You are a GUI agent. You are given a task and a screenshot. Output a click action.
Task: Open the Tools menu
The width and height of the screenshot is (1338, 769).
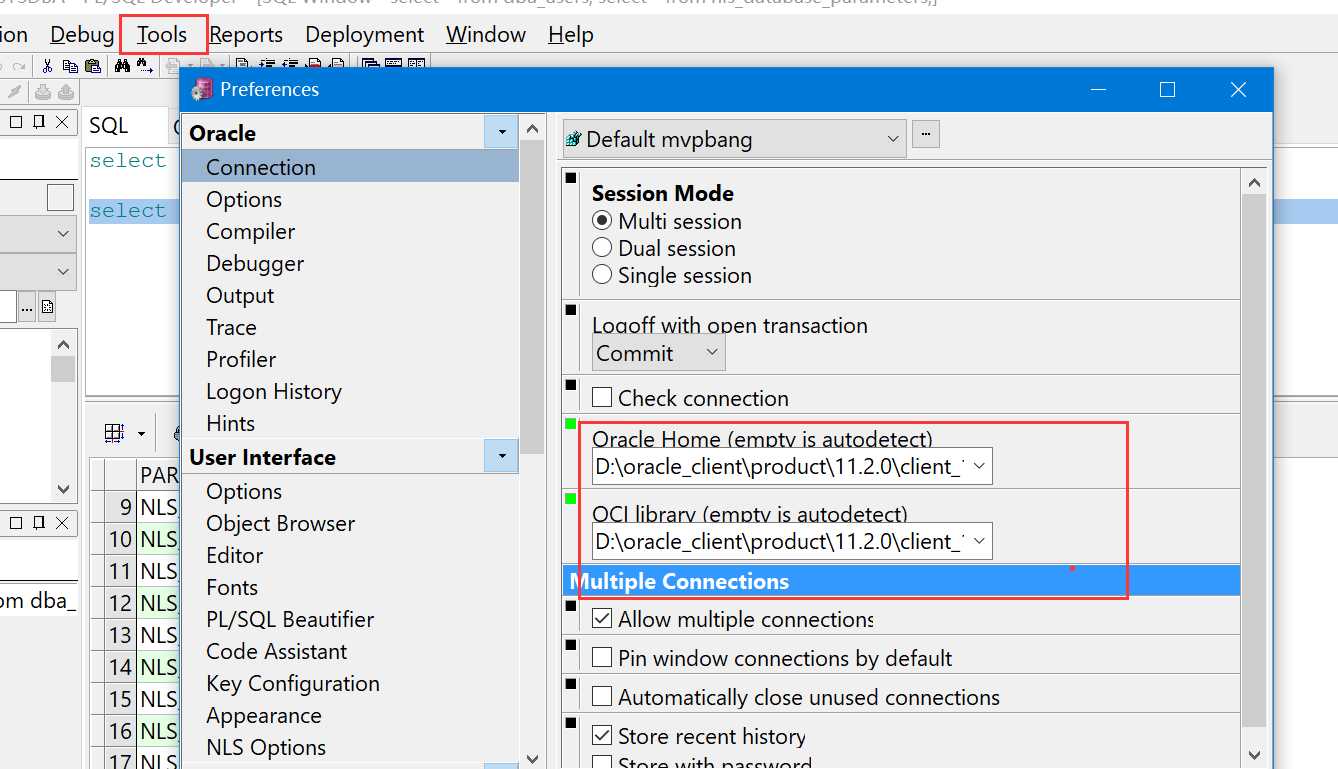[162, 34]
